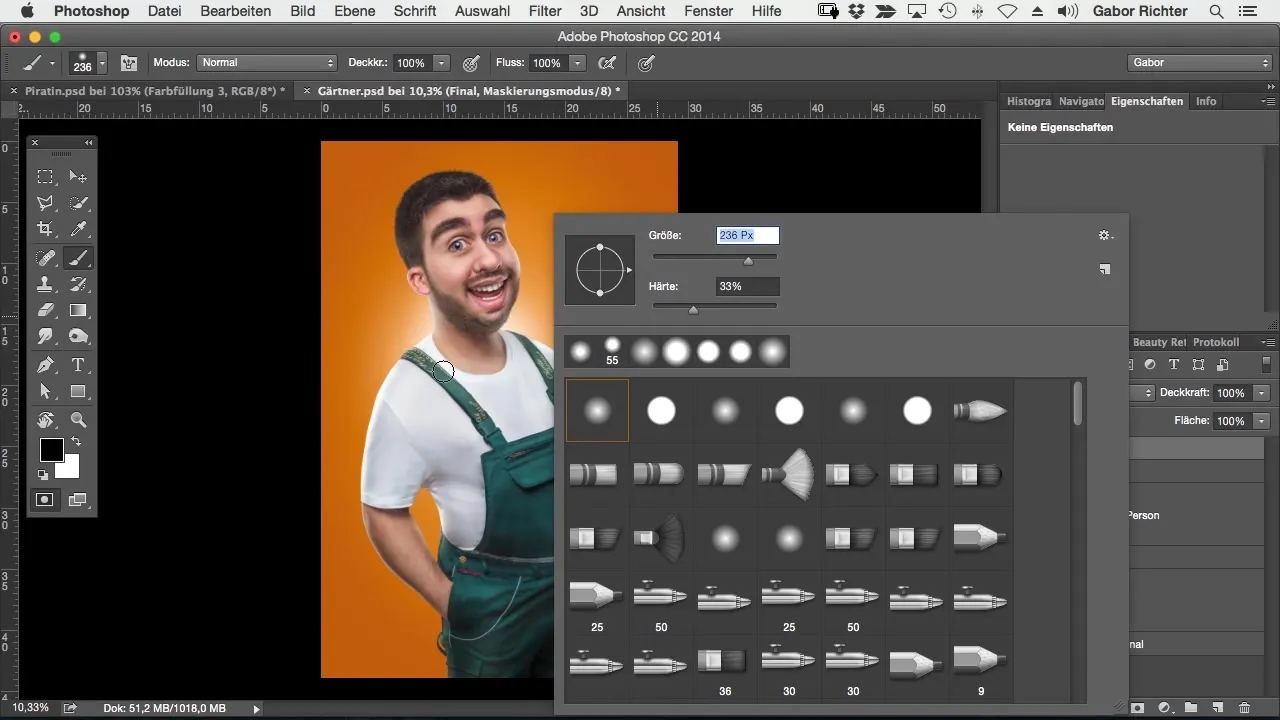Viewport: 1280px width, 720px height.
Task: Click the Härte hardness slider handle
Action: [x=693, y=309]
